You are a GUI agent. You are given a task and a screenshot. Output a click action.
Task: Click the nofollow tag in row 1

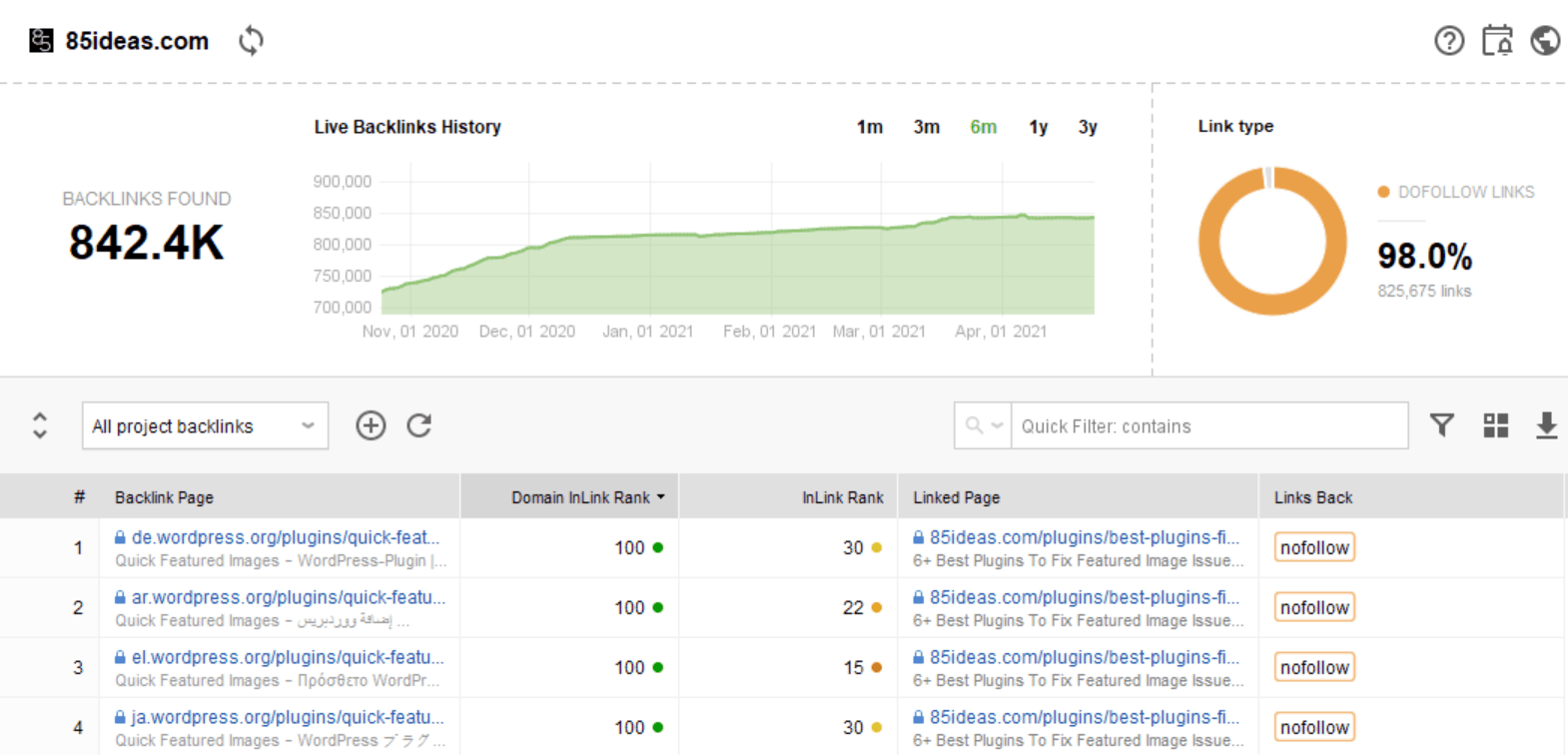1314,547
